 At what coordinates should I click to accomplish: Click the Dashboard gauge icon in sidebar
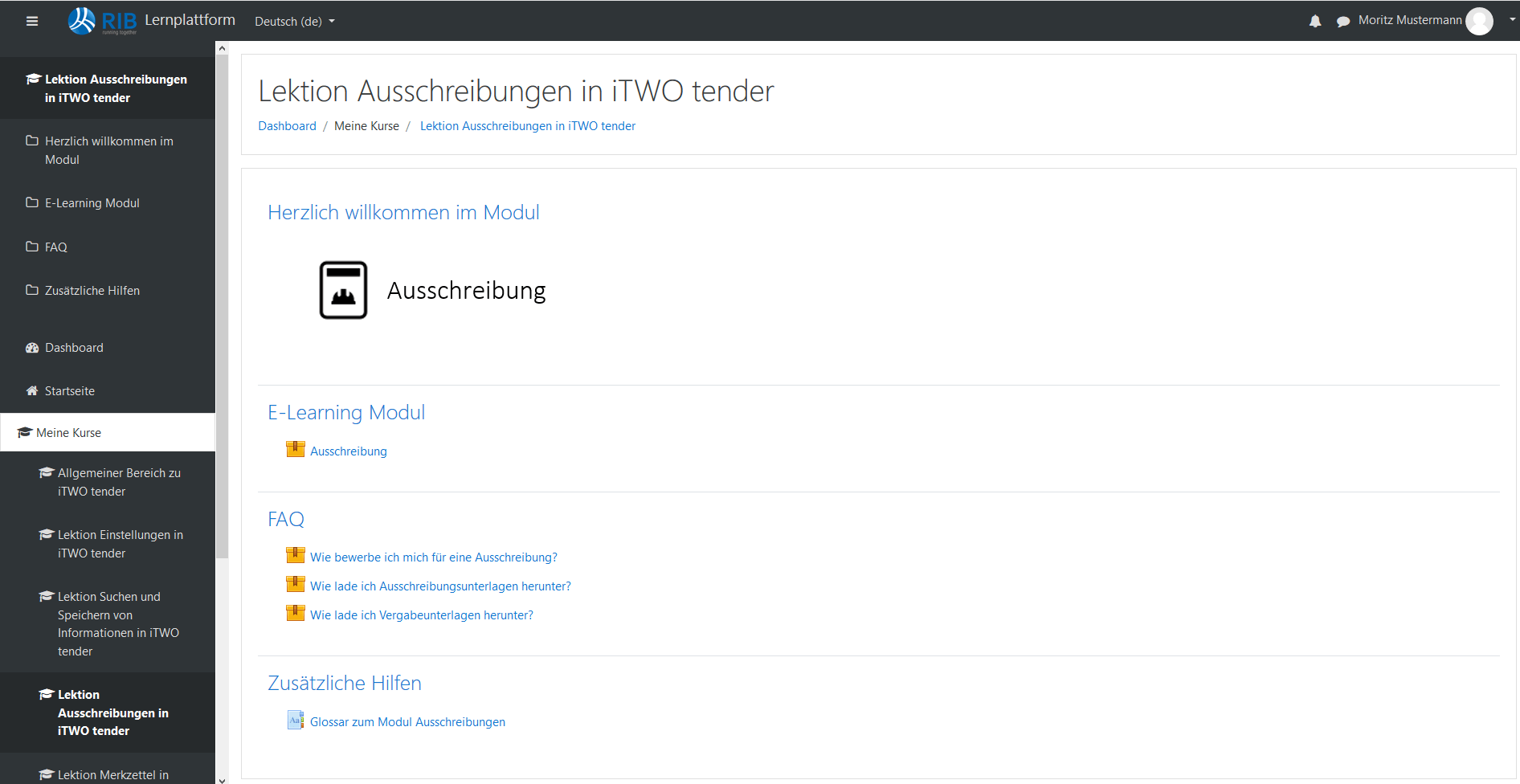32,348
